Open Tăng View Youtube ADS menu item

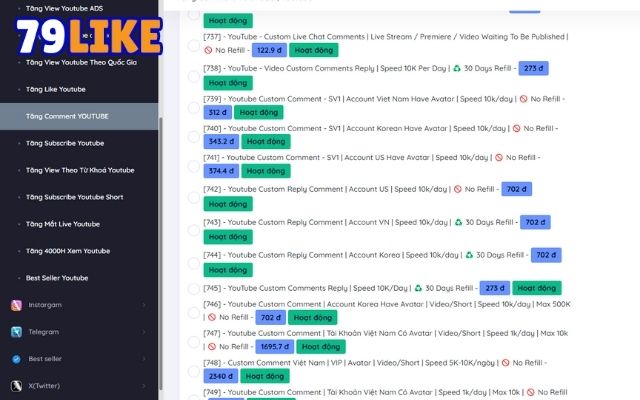[x=64, y=8]
